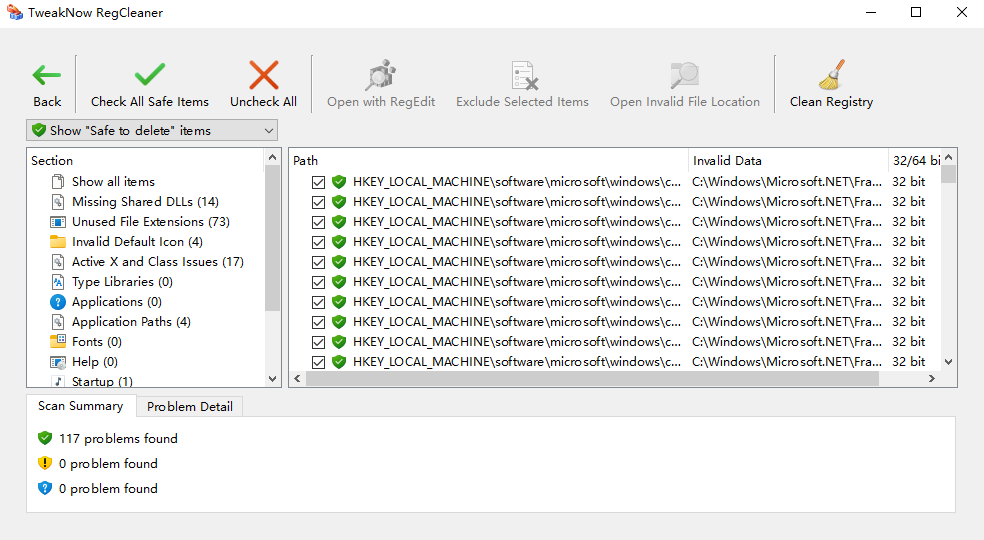Click the green Back arrow icon
The image size is (984, 540).
(x=47, y=75)
